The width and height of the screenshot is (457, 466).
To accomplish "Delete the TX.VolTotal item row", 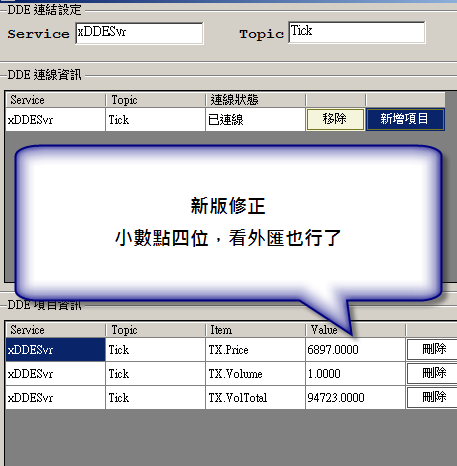I will tap(433, 397).
